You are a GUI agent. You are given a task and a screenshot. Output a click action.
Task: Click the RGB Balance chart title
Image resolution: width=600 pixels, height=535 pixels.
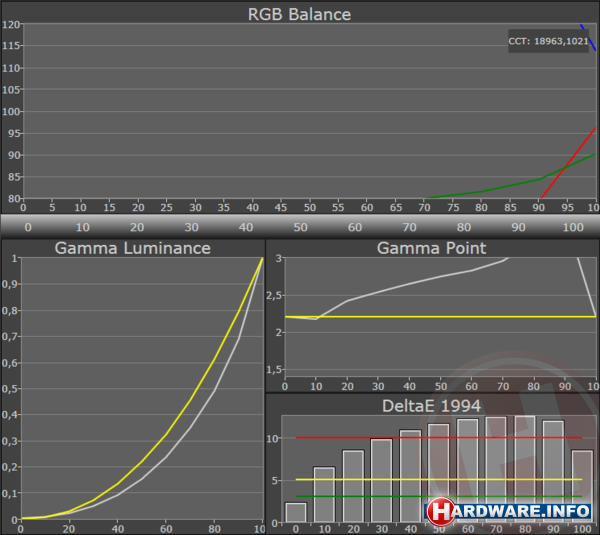click(299, 14)
